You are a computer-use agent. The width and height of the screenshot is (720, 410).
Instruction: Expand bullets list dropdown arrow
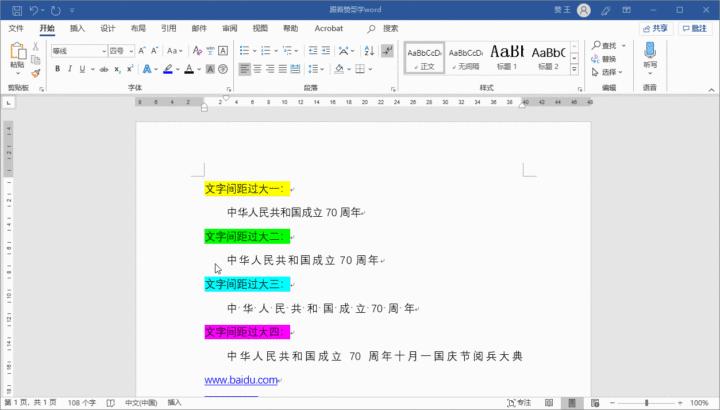point(254,51)
